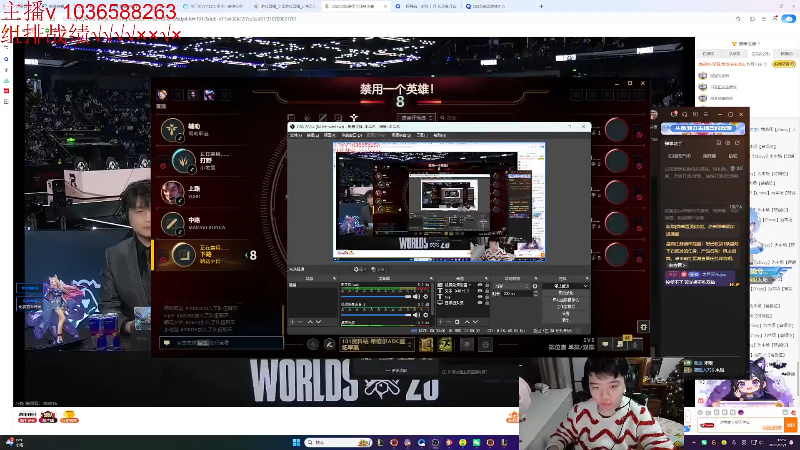Open 设置 (Settings) in OBS controls

566,313
